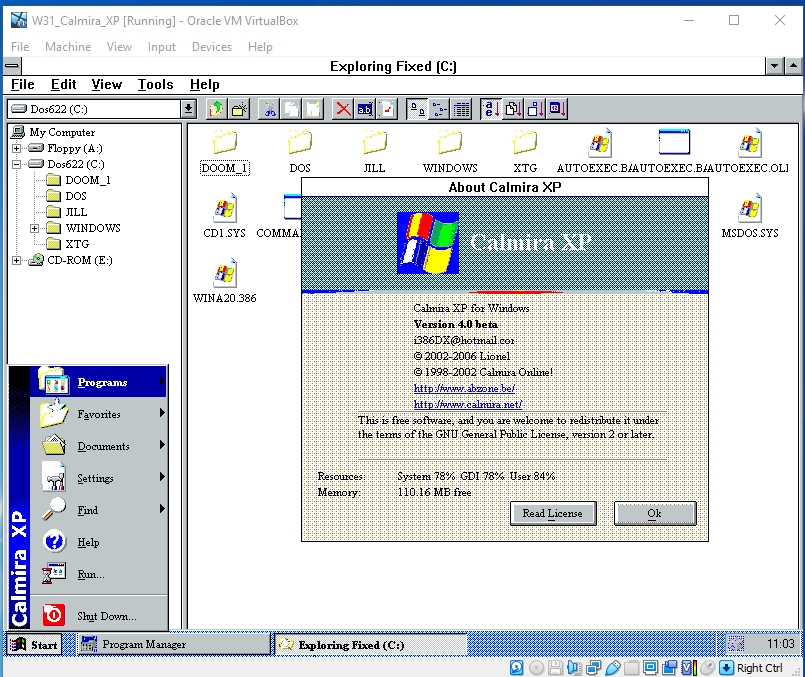The width and height of the screenshot is (805, 677).
Task: Sort files by type
Action: click(x=513, y=109)
